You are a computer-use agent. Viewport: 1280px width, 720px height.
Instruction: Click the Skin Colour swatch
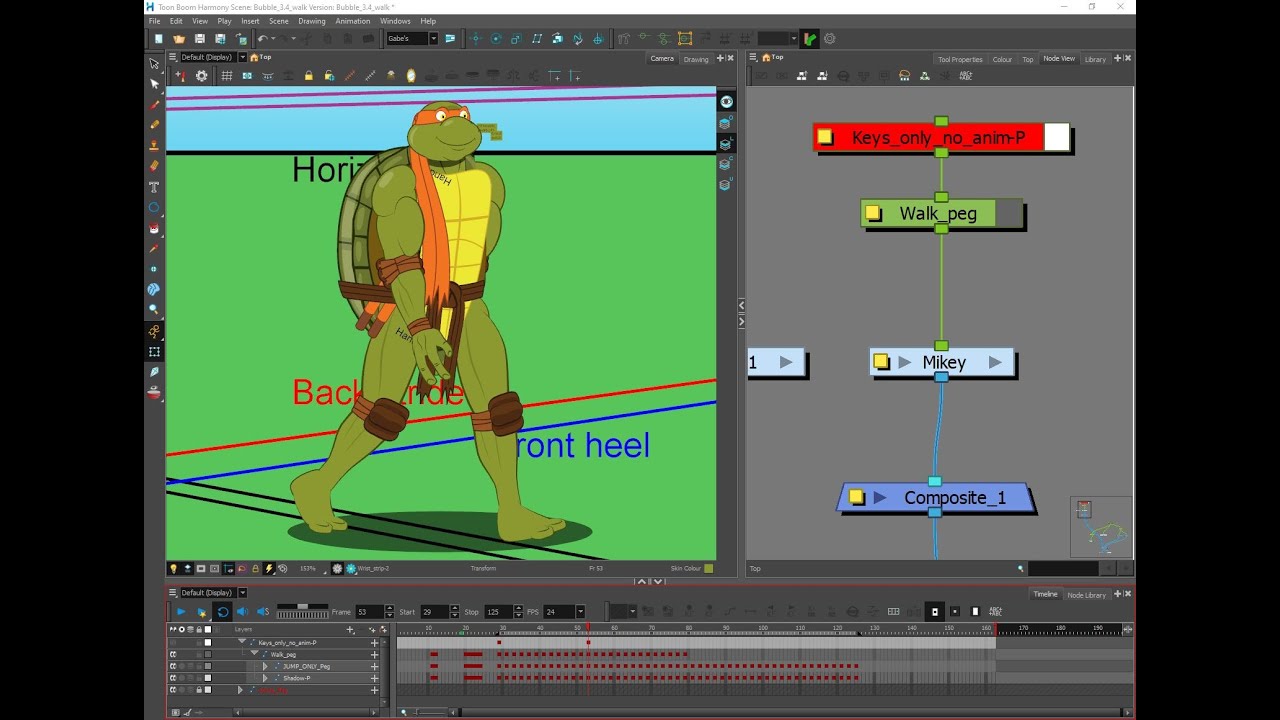[708, 568]
